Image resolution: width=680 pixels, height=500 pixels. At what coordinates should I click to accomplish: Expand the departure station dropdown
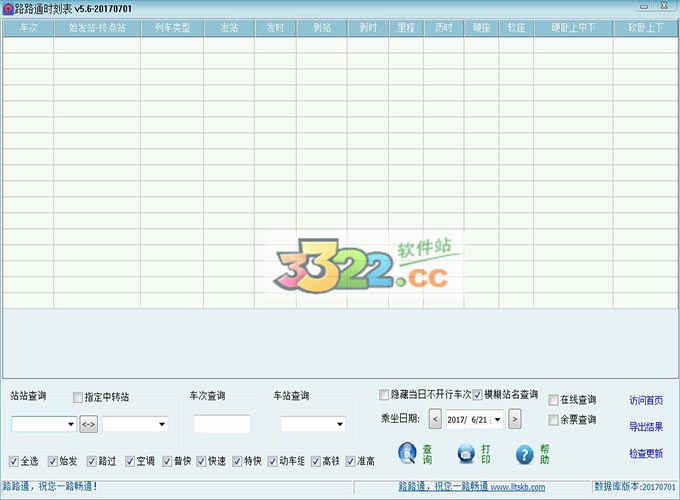[x=70, y=424]
